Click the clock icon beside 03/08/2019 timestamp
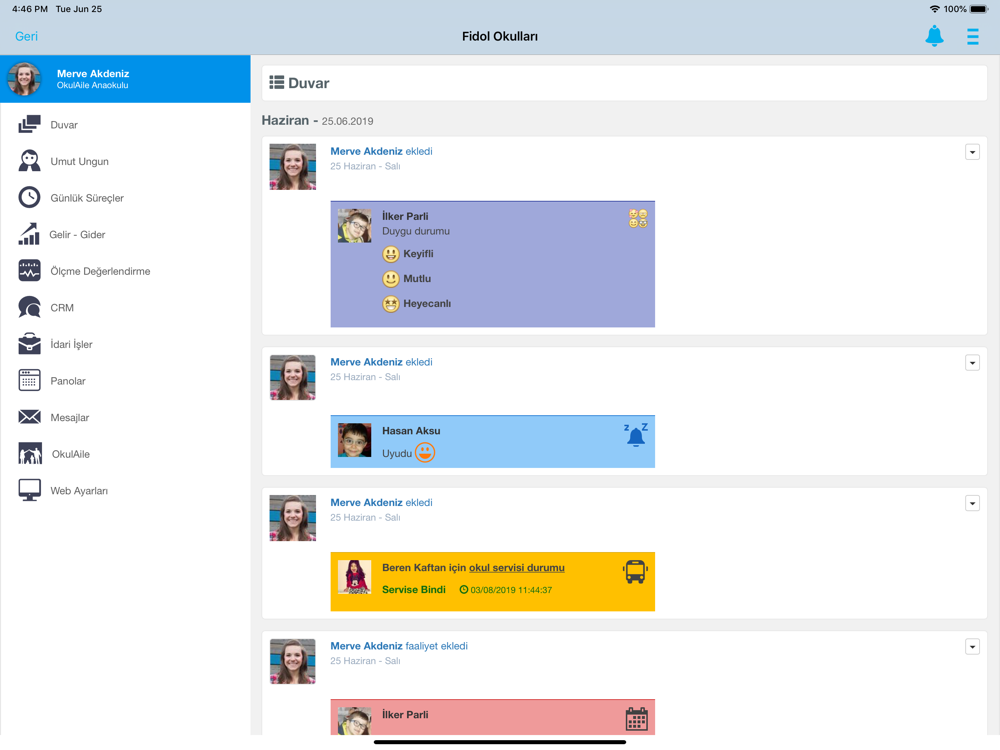 464,590
